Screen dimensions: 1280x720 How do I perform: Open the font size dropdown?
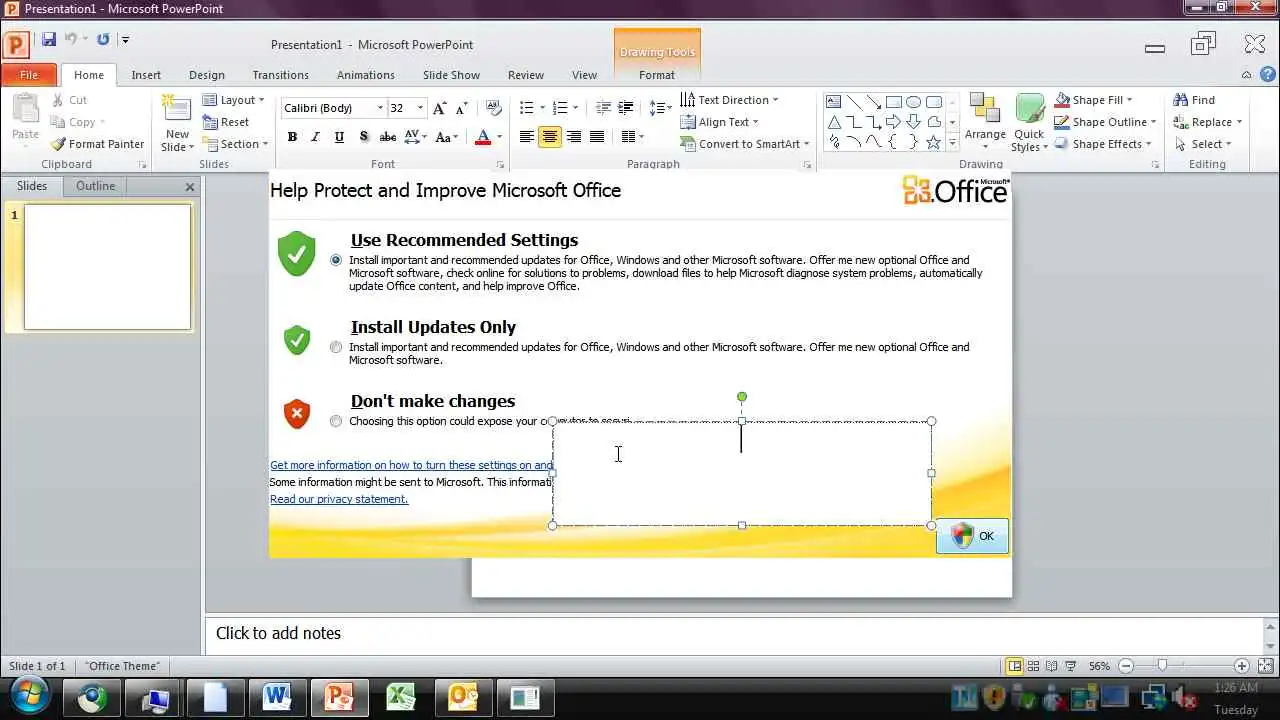(x=420, y=108)
